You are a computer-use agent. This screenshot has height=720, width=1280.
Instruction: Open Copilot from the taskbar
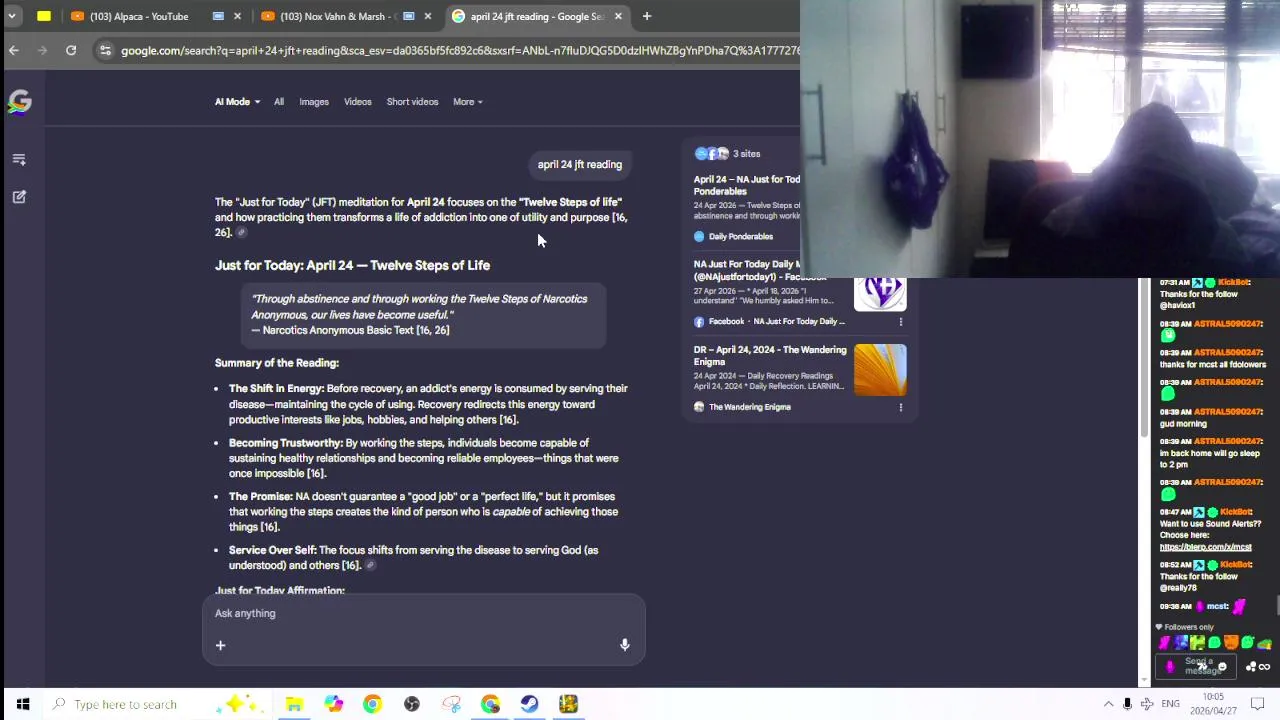pos(333,705)
